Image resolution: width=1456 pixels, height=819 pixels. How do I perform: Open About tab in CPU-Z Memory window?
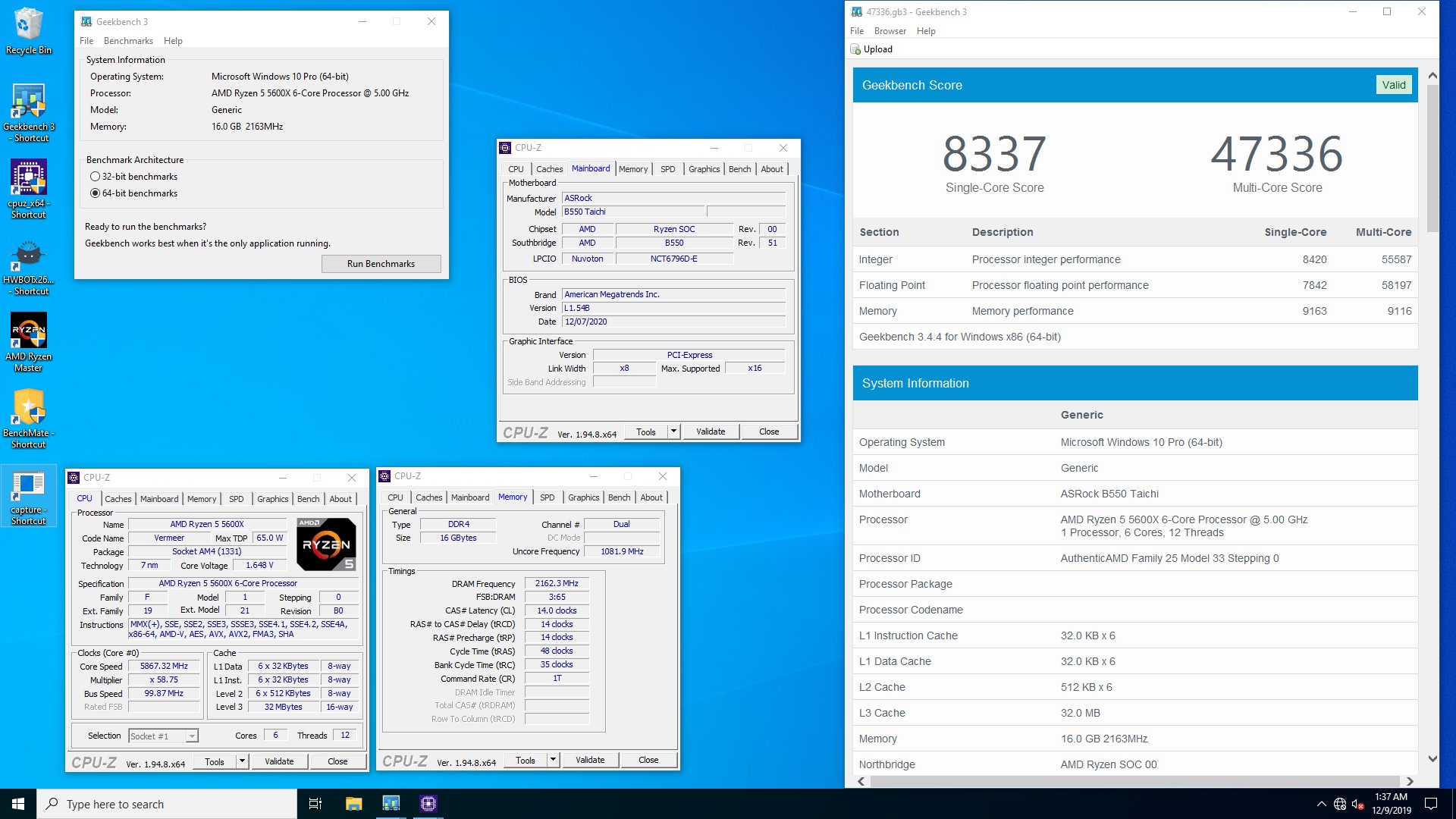(x=651, y=497)
